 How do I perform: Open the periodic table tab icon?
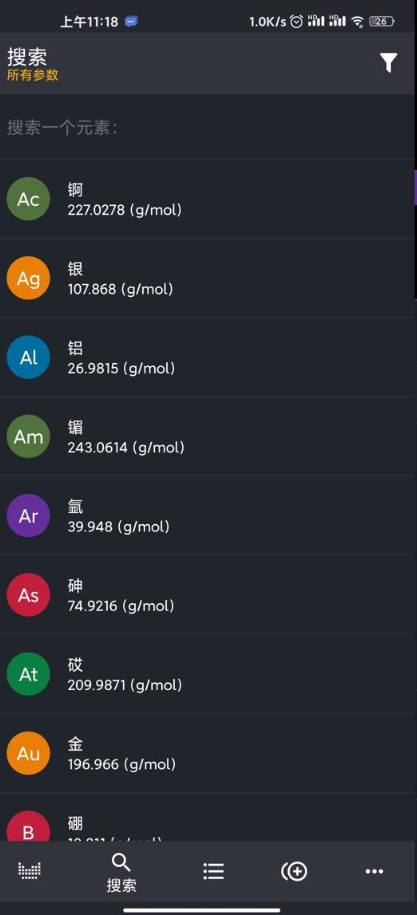pos(29,871)
